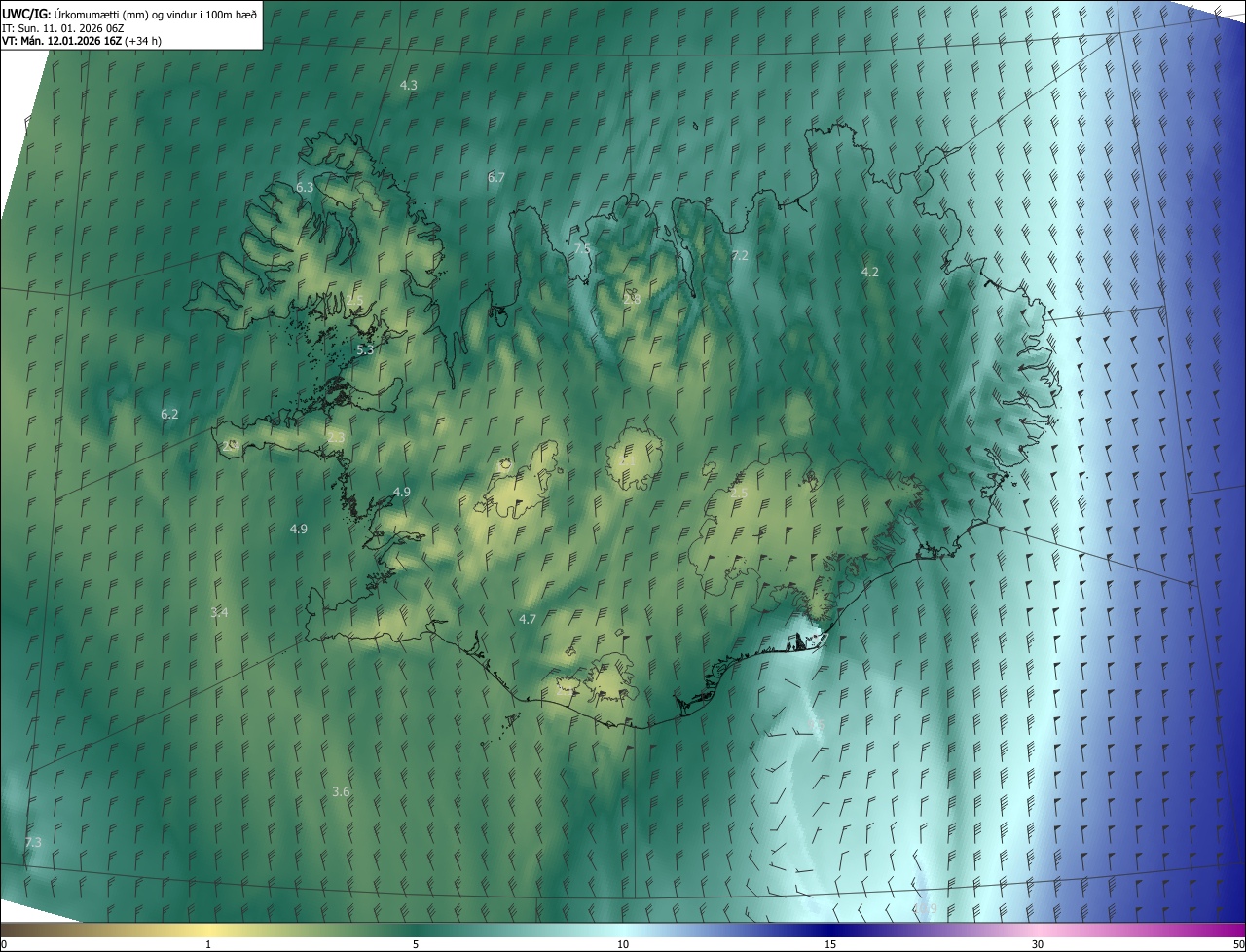Click the map value label 2.3
Viewport: 1246px width, 952px height.
336,438
